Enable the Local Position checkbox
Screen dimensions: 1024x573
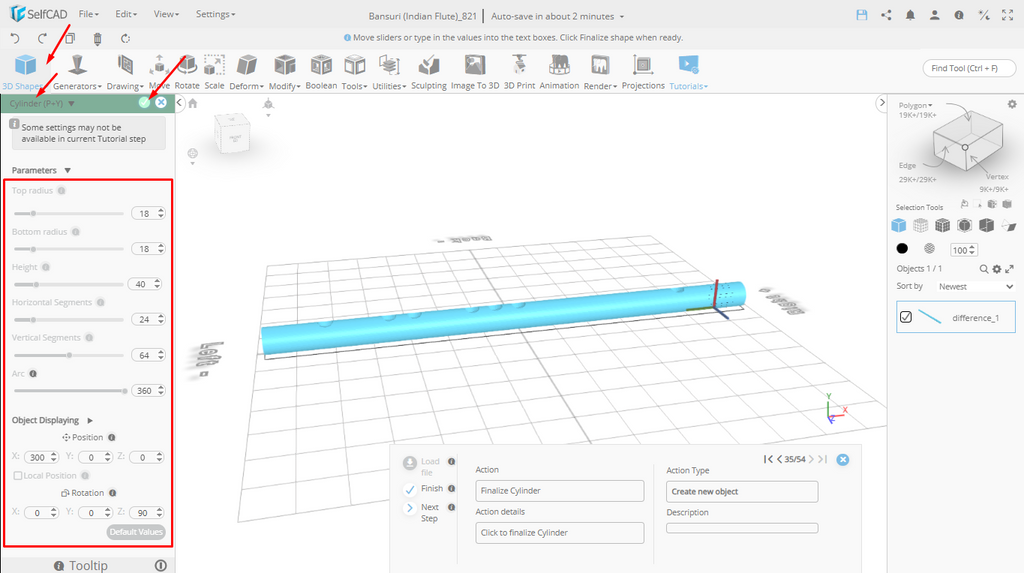[18, 476]
